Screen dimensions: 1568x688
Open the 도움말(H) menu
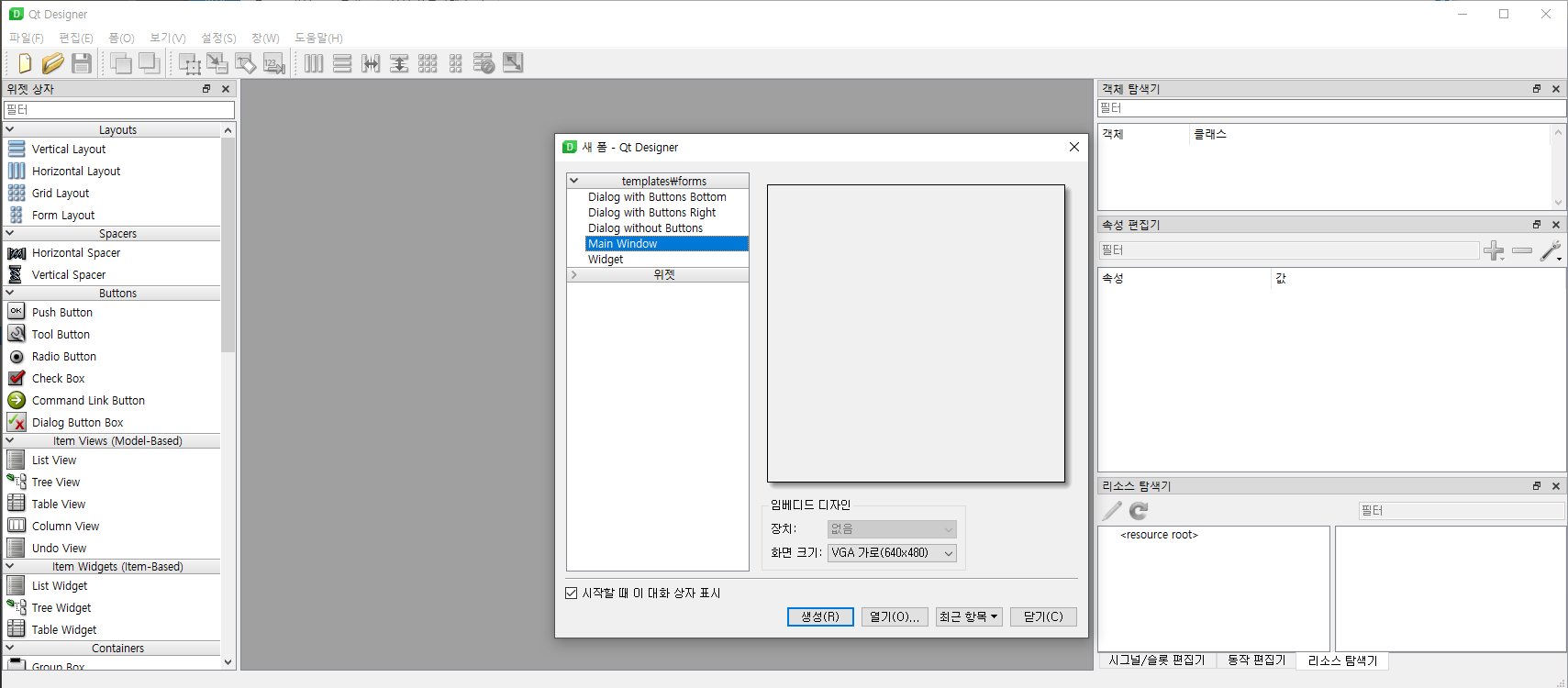click(x=318, y=38)
